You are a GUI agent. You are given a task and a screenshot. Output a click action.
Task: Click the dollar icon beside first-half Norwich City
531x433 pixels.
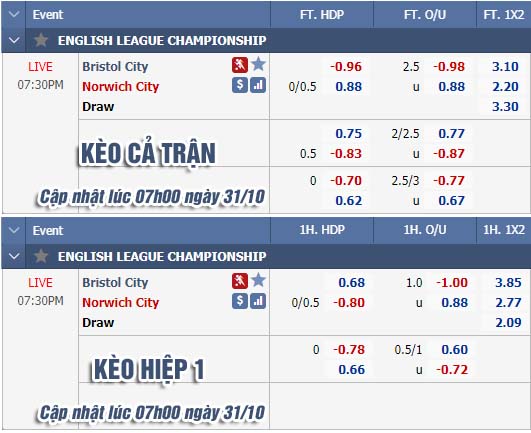tap(240, 301)
